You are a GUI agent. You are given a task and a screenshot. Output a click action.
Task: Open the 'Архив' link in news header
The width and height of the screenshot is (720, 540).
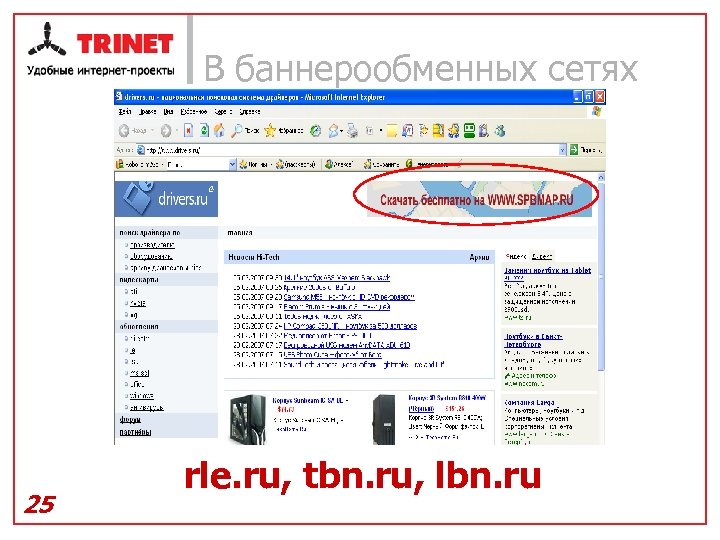(479, 257)
